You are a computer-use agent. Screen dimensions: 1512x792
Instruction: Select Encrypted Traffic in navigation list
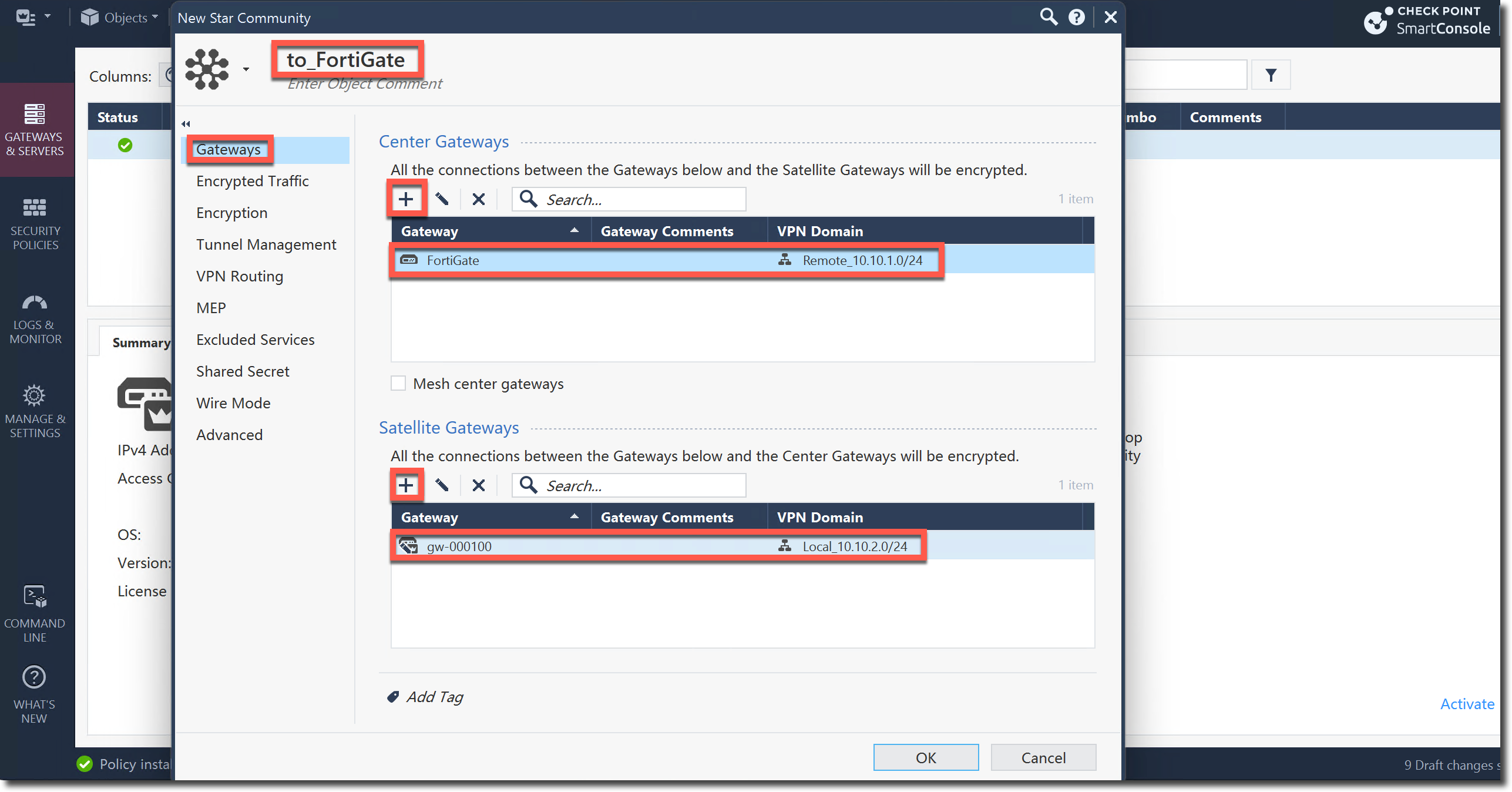252,181
